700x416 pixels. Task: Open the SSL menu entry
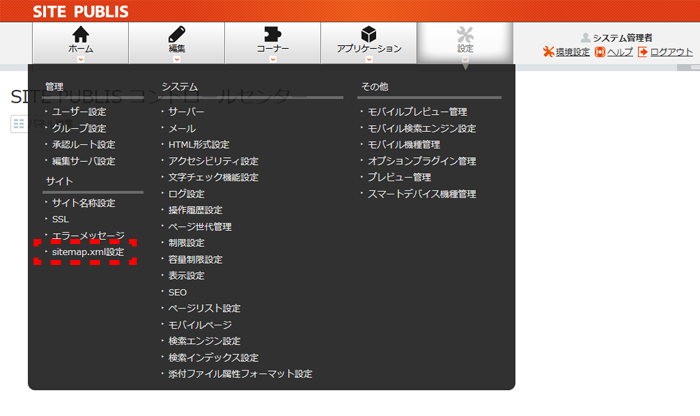point(60,219)
